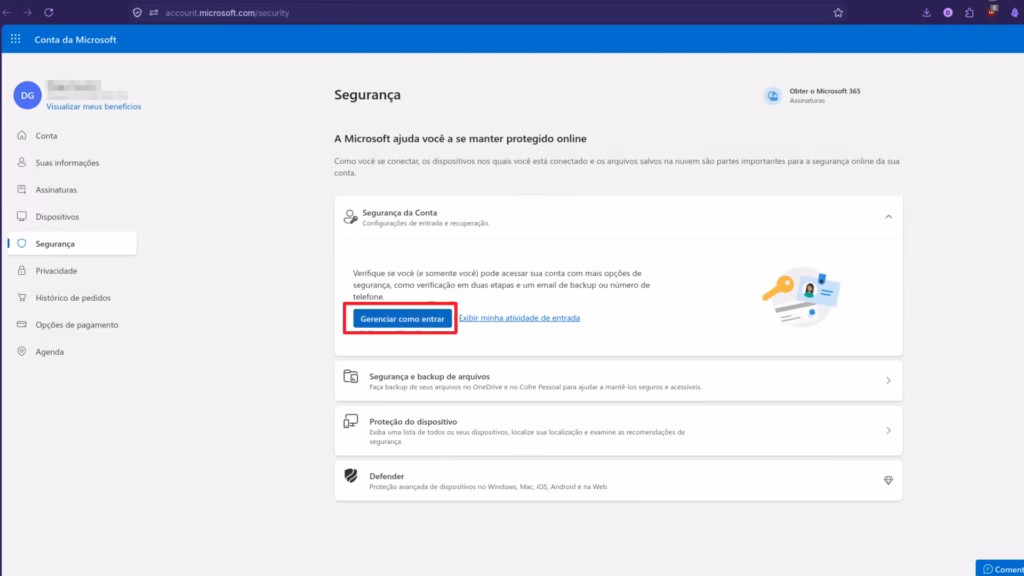Click the Histórico de pedidos cart icon
This screenshot has height=576, width=1024.
pyautogui.click(x=22, y=297)
